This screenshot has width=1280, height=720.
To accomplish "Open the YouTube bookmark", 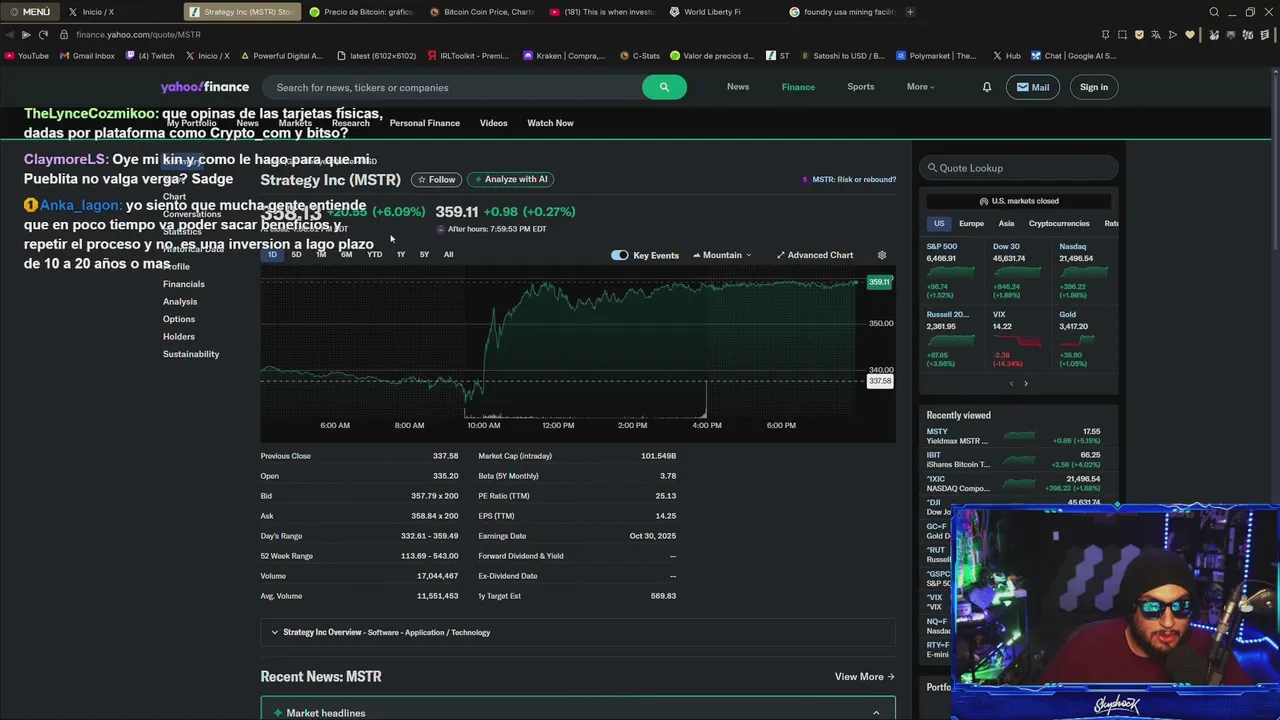I will 27,56.
